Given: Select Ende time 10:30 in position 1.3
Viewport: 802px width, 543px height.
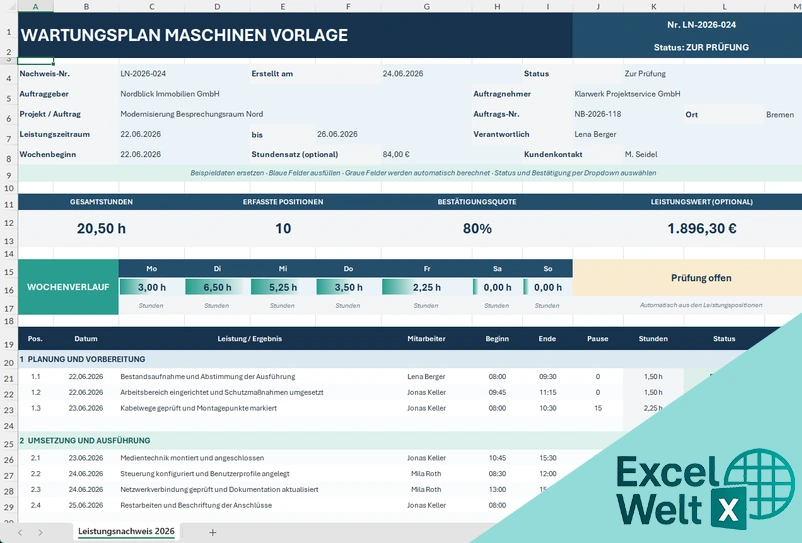Looking at the screenshot, I should point(547,408).
